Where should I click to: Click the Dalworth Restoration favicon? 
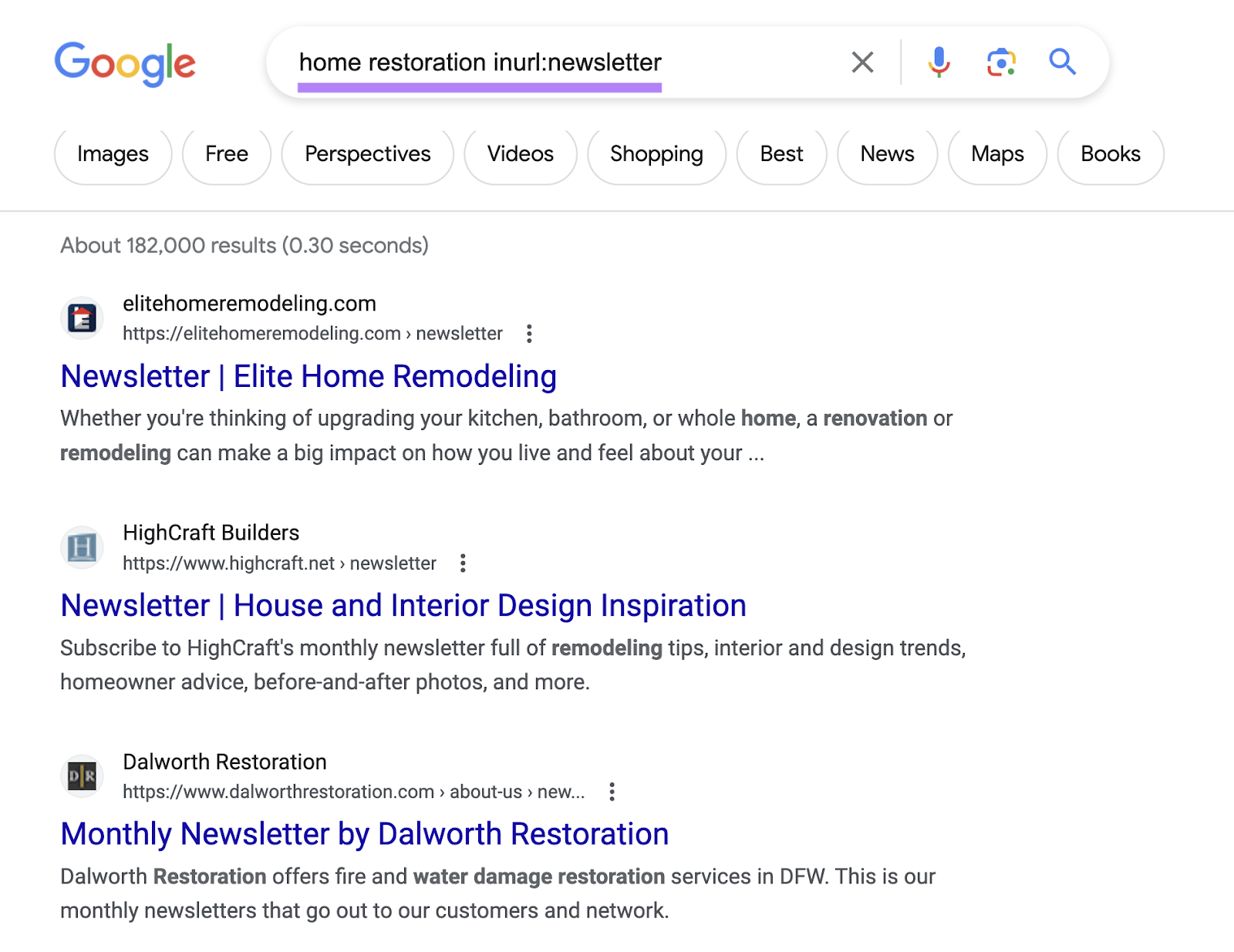(82, 775)
